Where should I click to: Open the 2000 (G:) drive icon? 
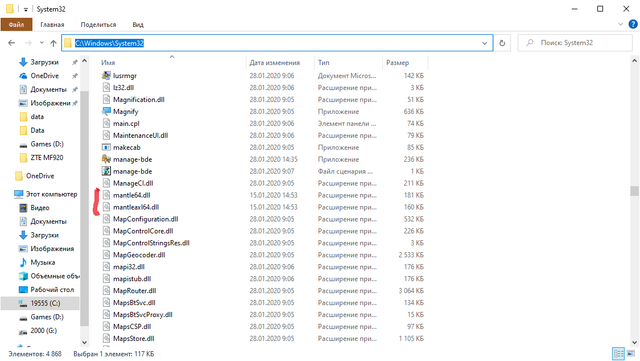click(23, 331)
